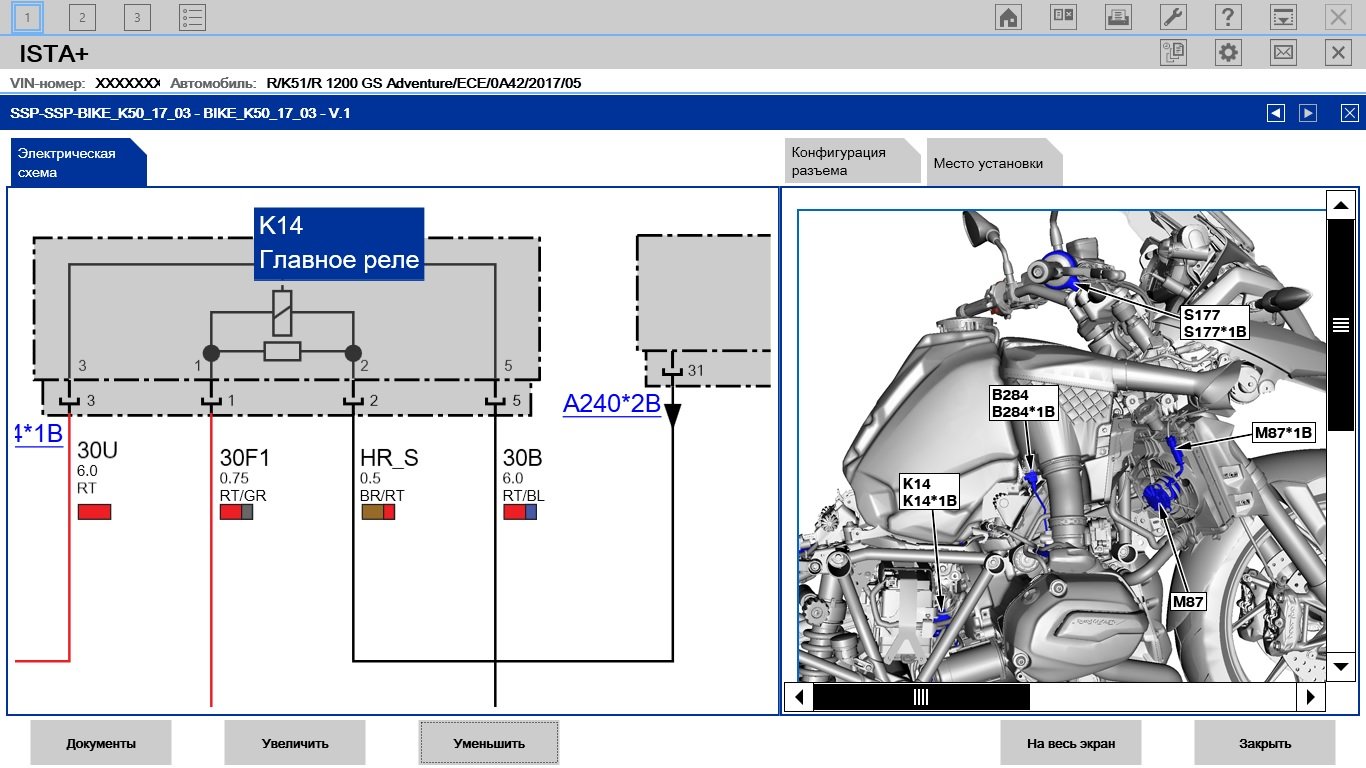Go to next document with right arrow

coord(1308,113)
